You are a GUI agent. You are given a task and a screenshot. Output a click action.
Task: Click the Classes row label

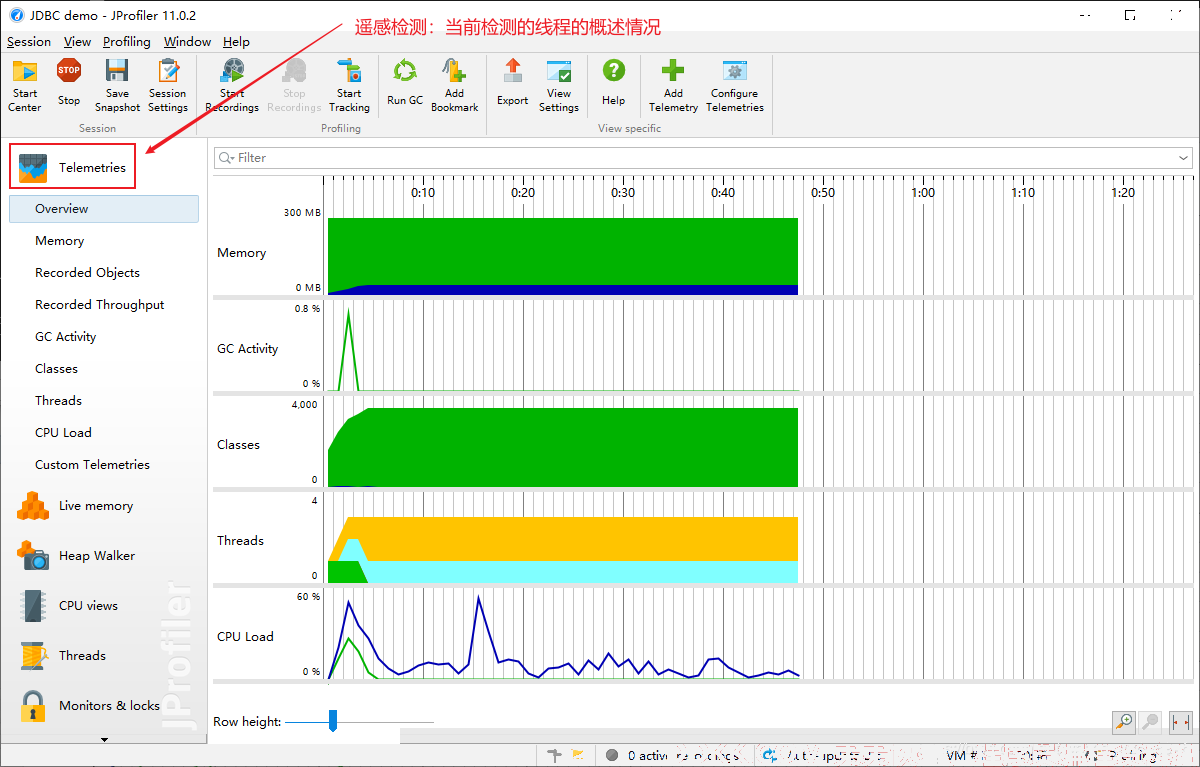click(238, 445)
